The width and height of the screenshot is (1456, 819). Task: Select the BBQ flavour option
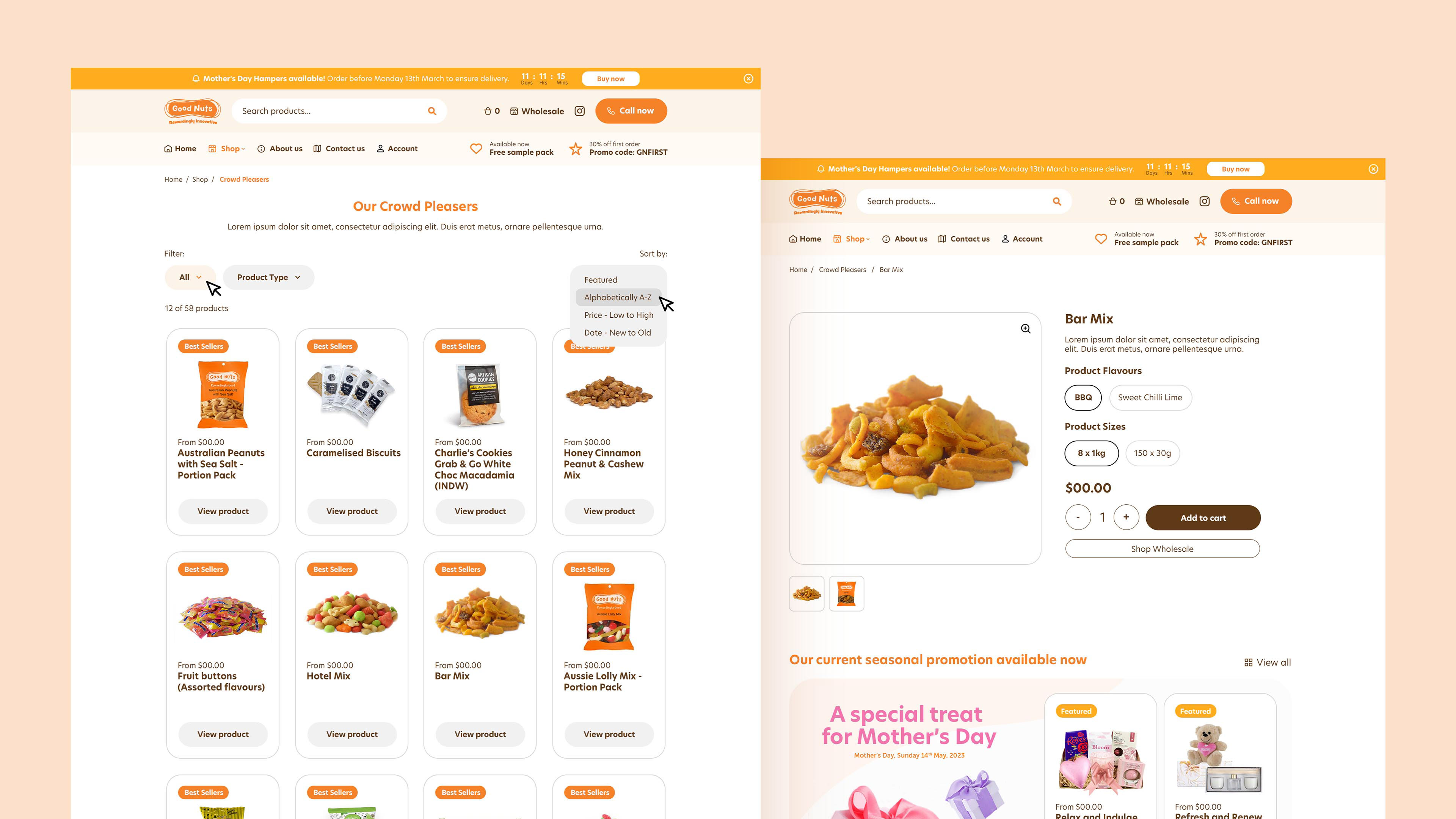1083,397
